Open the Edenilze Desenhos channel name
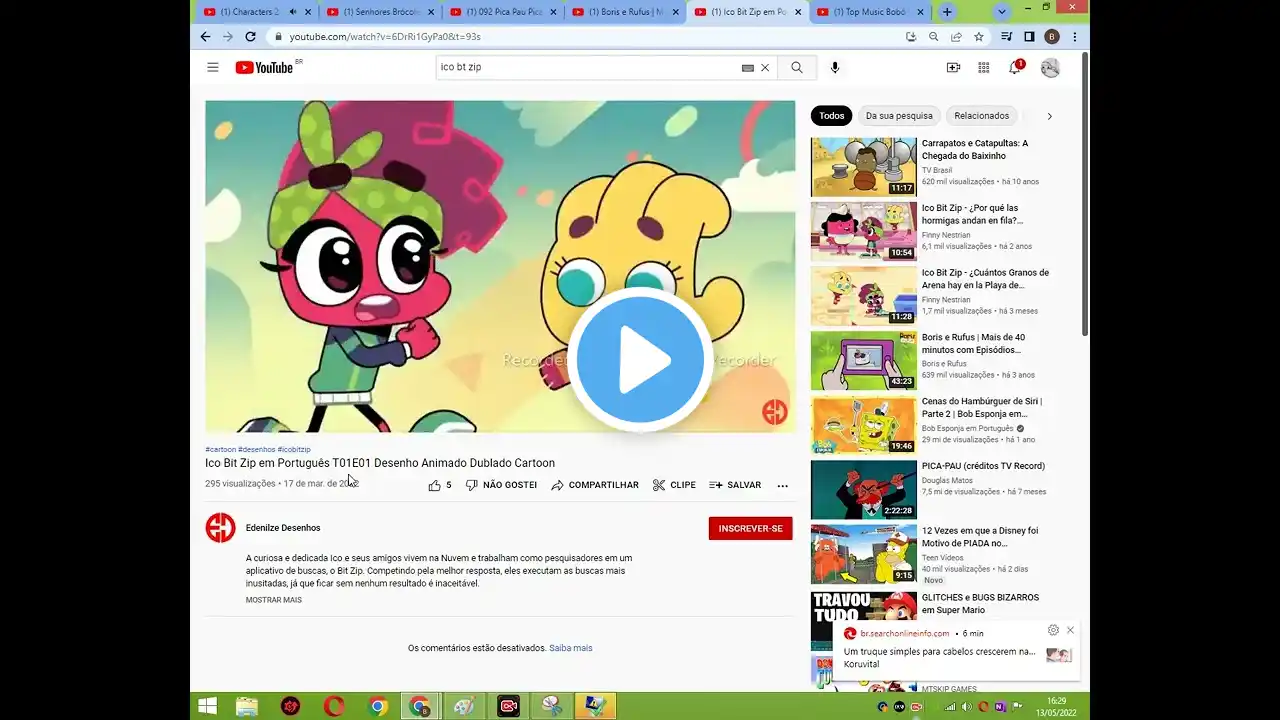This screenshot has height=720, width=1280. coord(283,528)
